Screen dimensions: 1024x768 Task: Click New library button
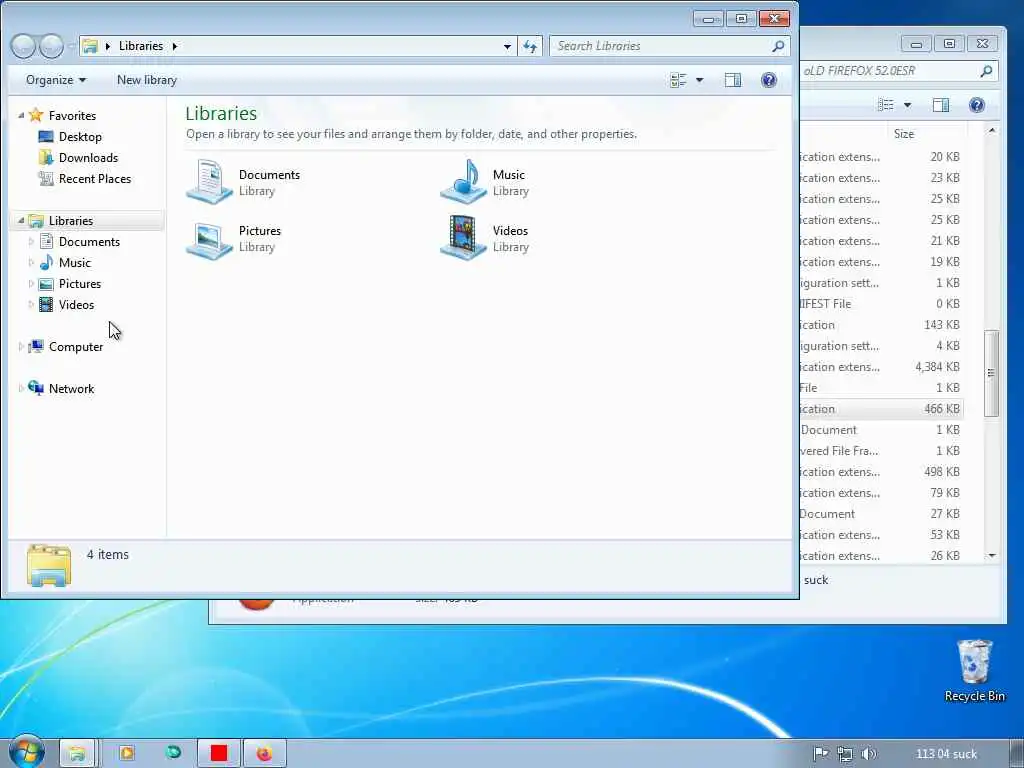(147, 80)
